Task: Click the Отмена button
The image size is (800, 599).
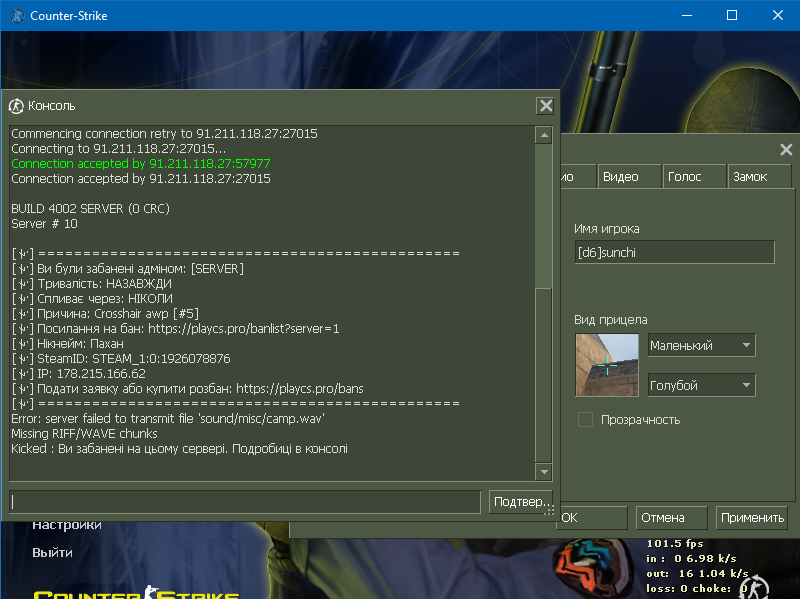Action: click(671, 518)
